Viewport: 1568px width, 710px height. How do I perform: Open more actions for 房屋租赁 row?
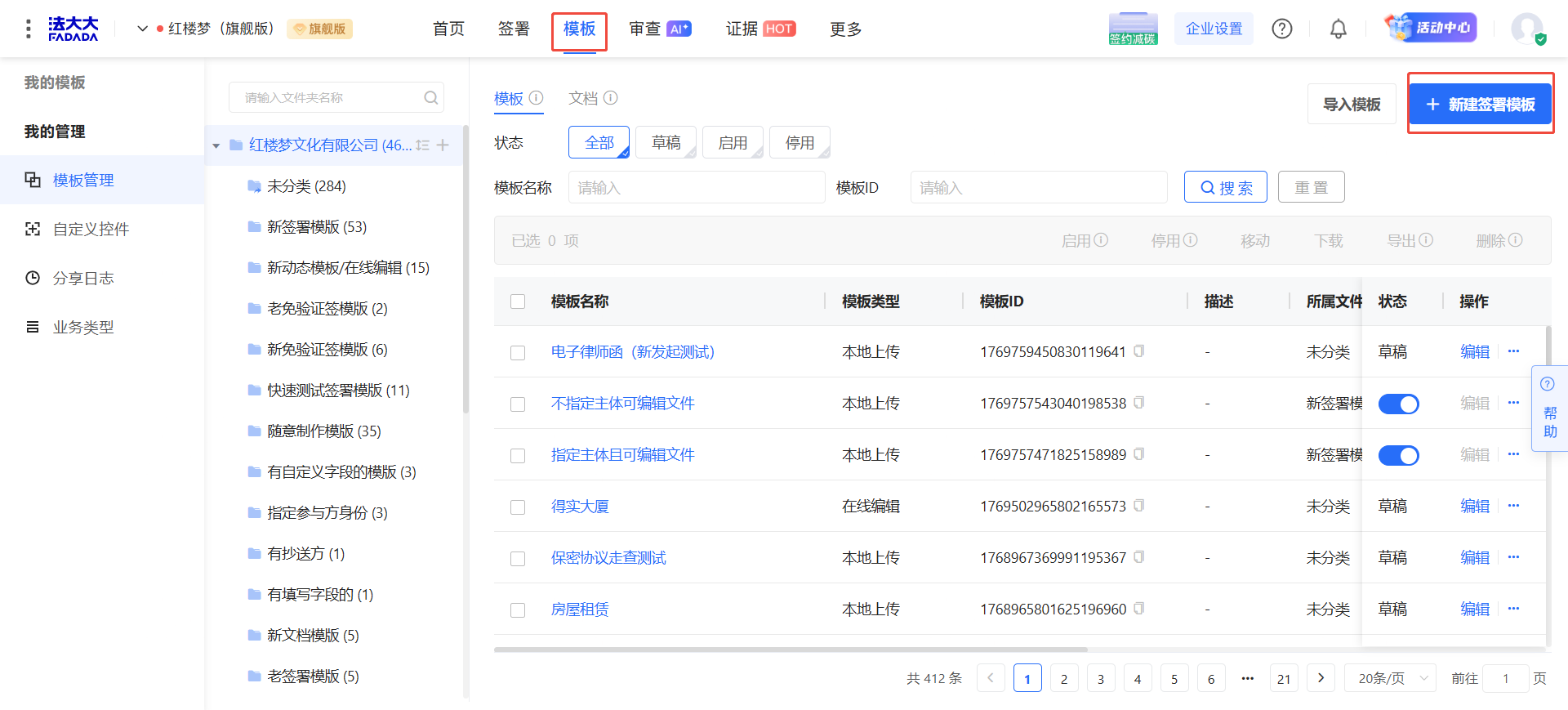click(1513, 609)
